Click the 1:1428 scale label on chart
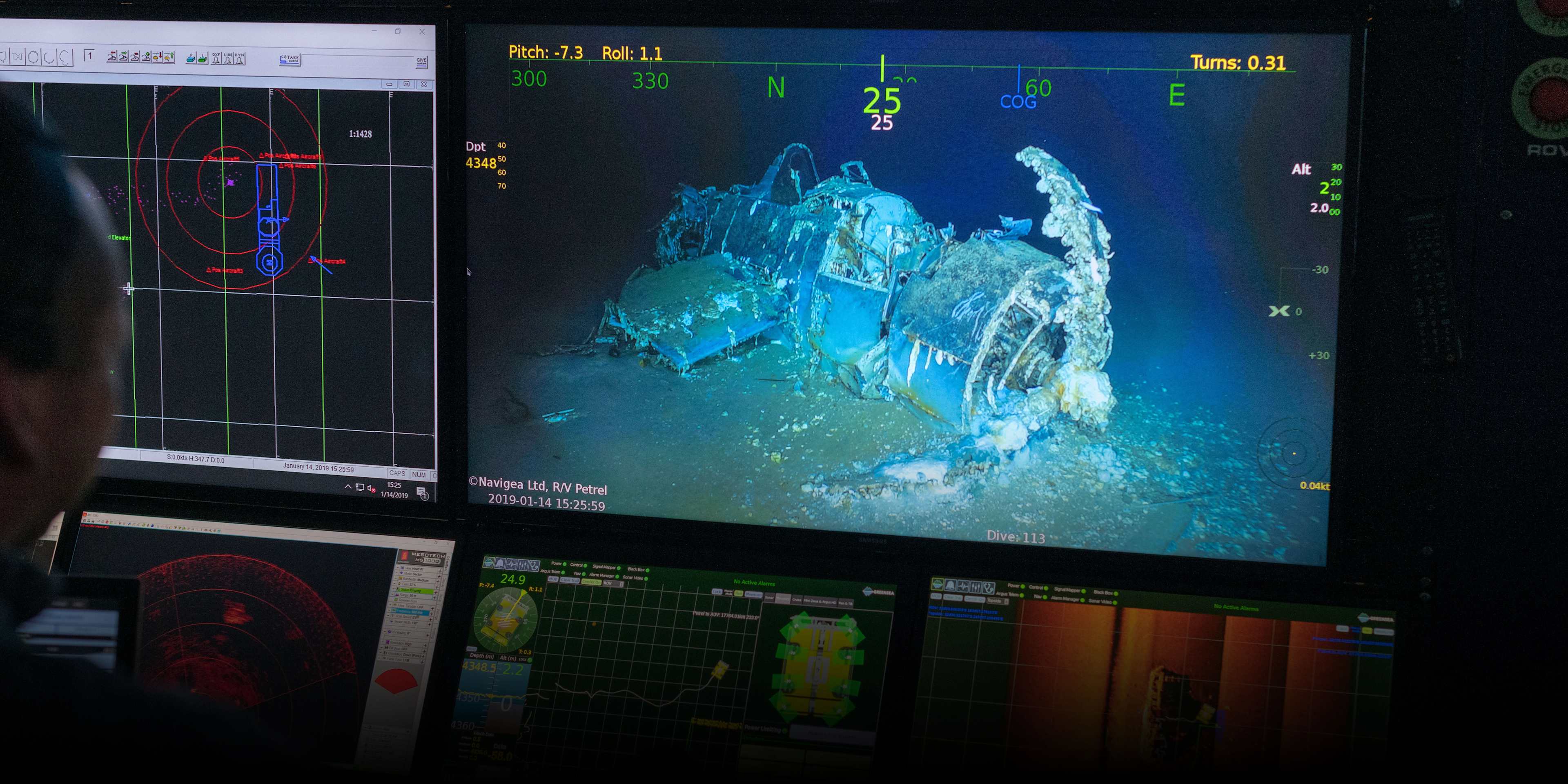1568x784 pixels. click(x=360, y=134)
